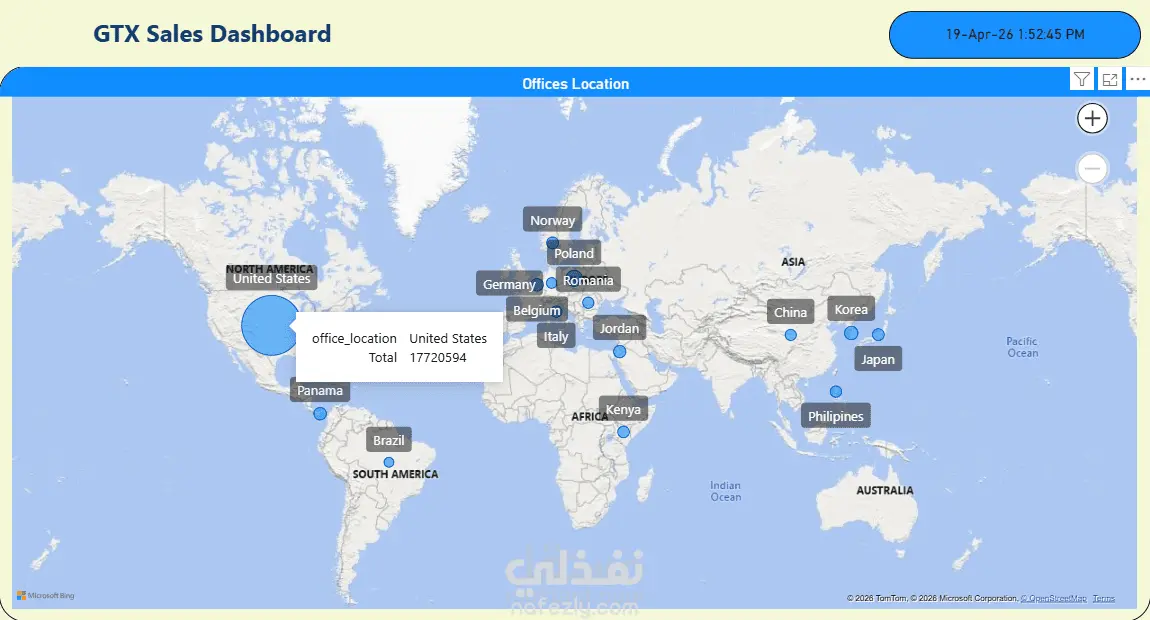Image resolution: width=1150 pixels, height=620 pixels.
Task: Click the focus mode icon
Action: click(x=1110, y=80)
